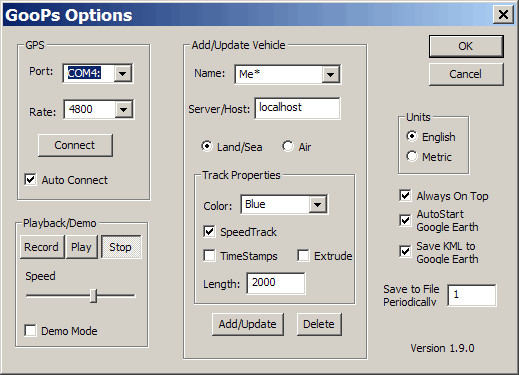Enable the Demo Mode checkbox
The width and height of the screenshot is (519, 375).
(30, 331)
